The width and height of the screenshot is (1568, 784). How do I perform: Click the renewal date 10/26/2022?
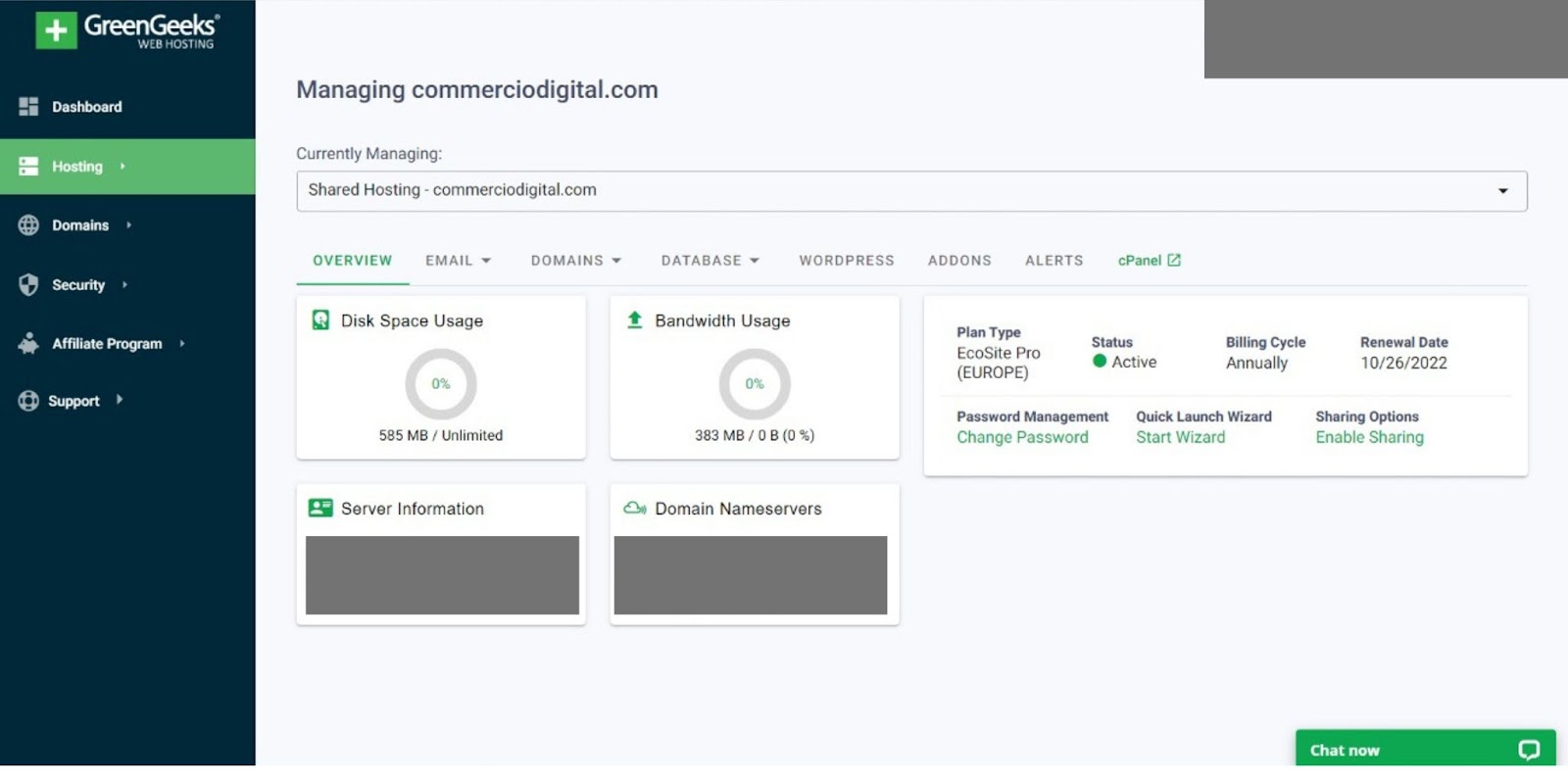pyautogui.click(x=1403, y=363)
